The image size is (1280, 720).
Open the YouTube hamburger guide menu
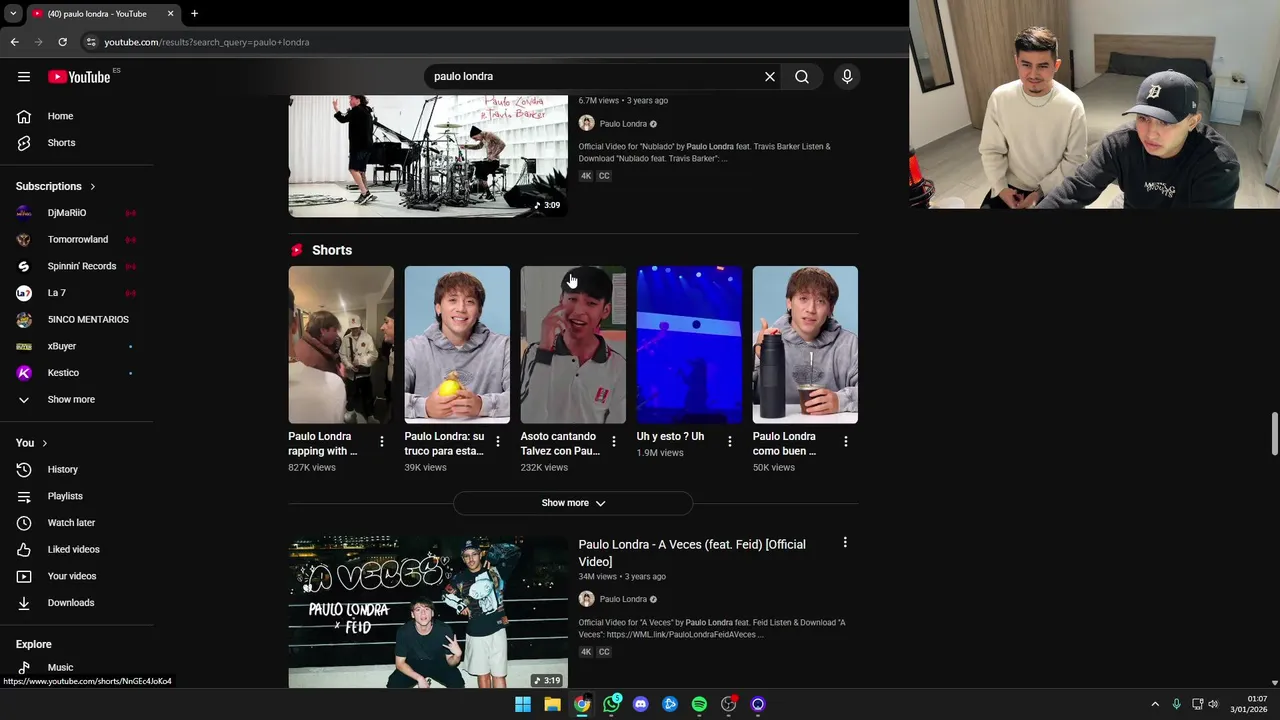click(24, 77)
